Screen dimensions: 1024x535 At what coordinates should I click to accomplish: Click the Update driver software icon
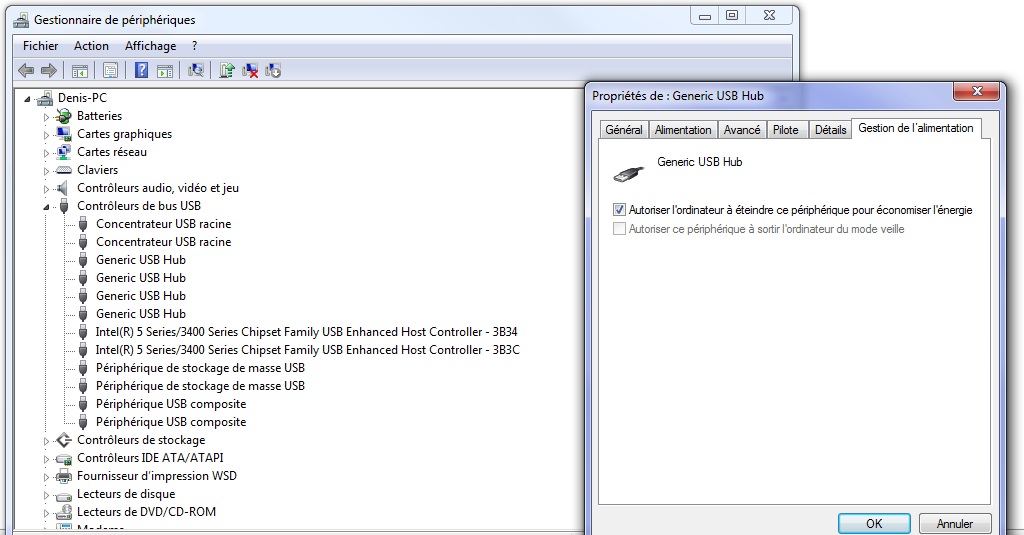click(x=227, y=70)
